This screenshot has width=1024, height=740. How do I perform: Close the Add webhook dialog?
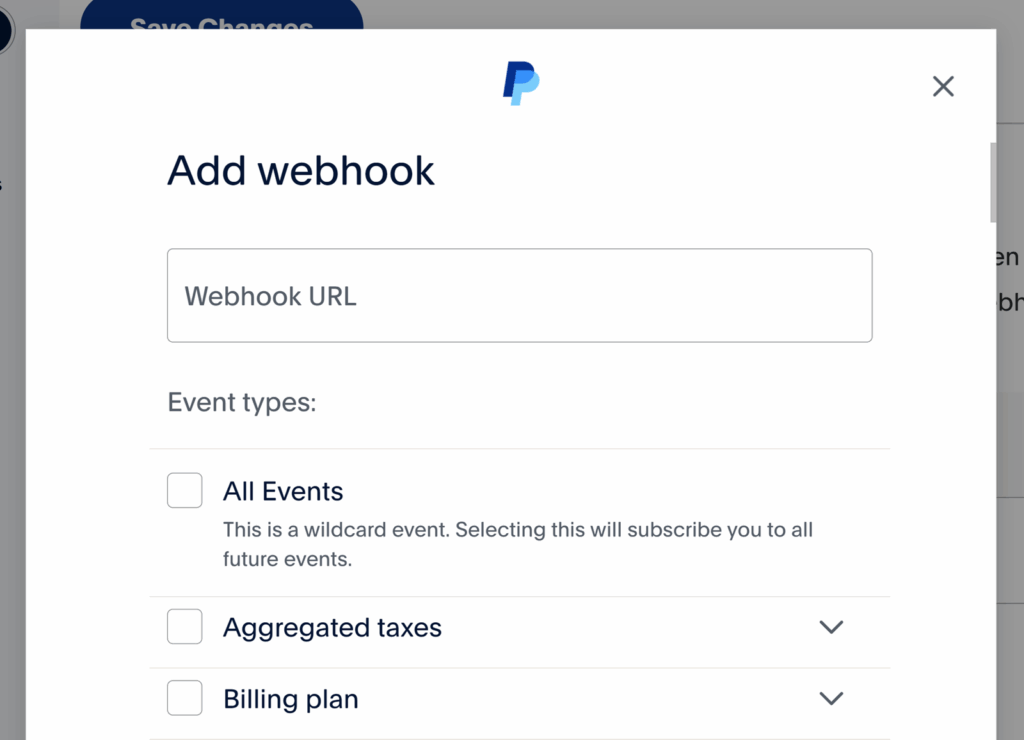pos(943,87)
